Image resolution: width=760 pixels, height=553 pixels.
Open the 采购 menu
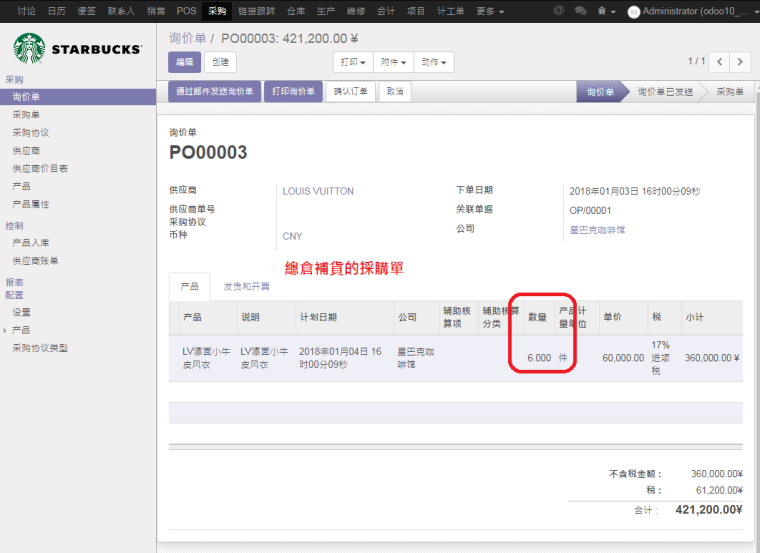pyautogui.click(x=217, y=11)
